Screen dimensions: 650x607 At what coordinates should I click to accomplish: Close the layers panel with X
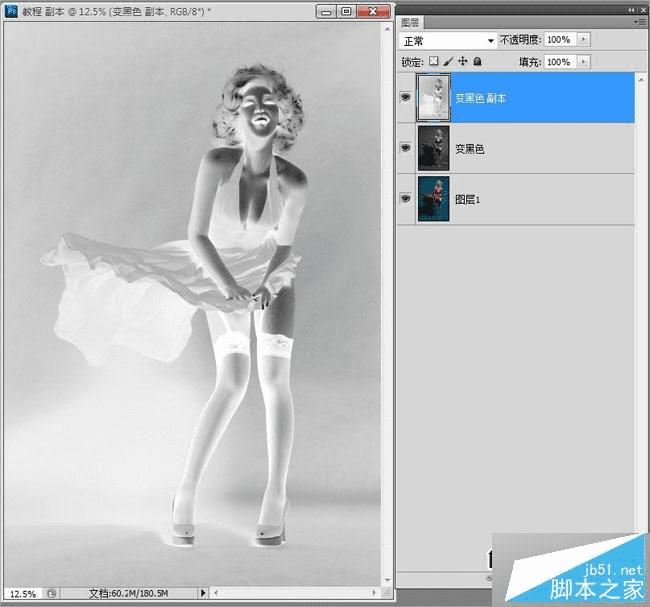click(x=643, y=10)
